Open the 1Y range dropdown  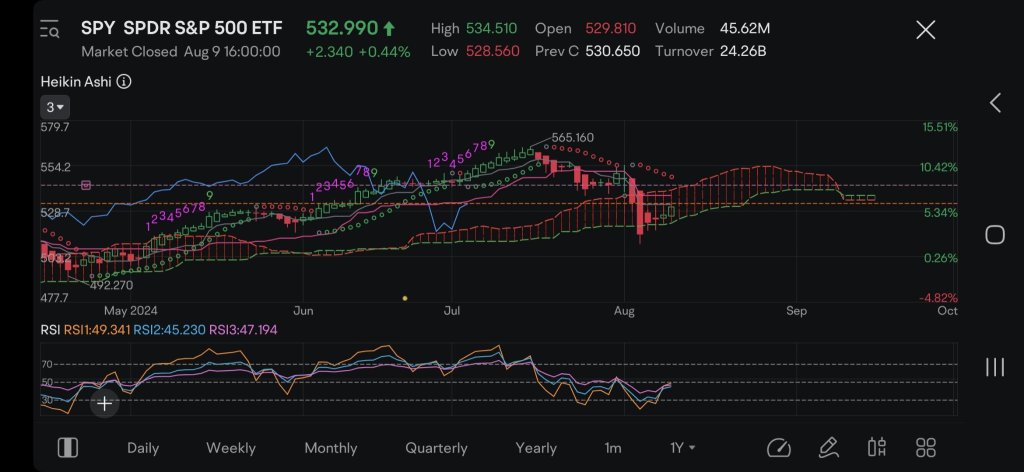click(682, 448)
